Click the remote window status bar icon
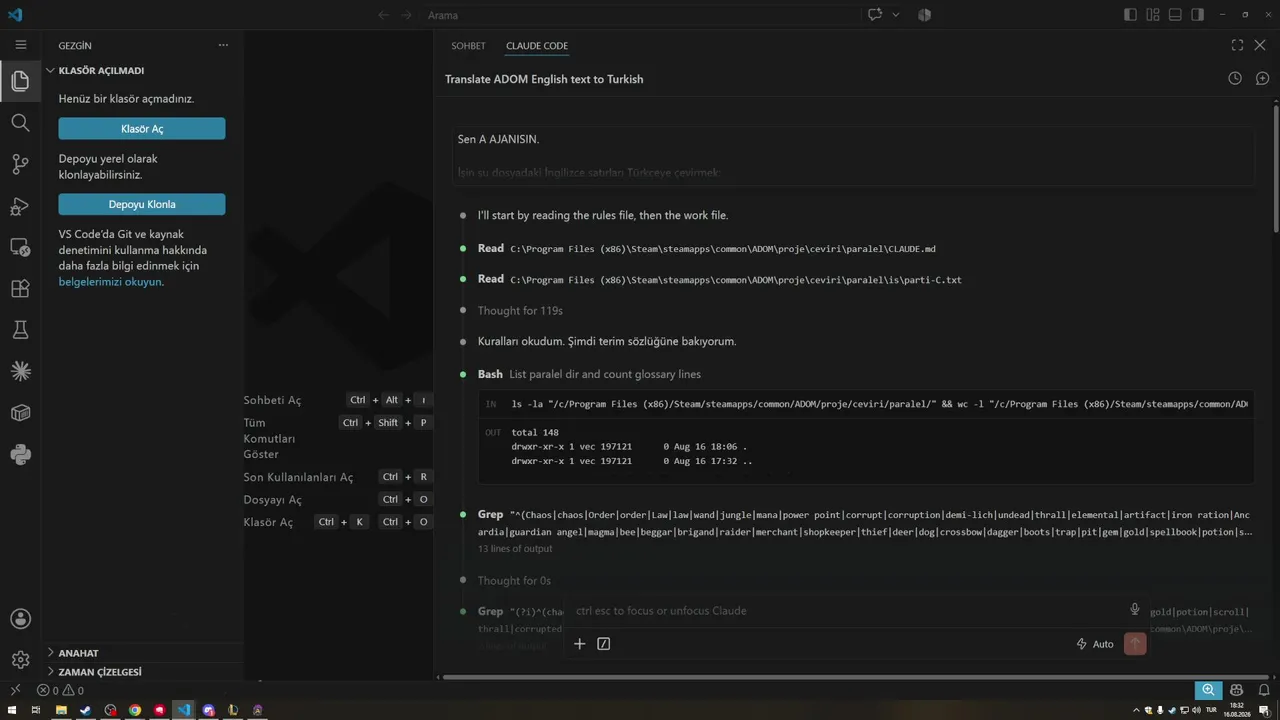1280x720 pixels. pyautogui.click(x=14, y=690)
